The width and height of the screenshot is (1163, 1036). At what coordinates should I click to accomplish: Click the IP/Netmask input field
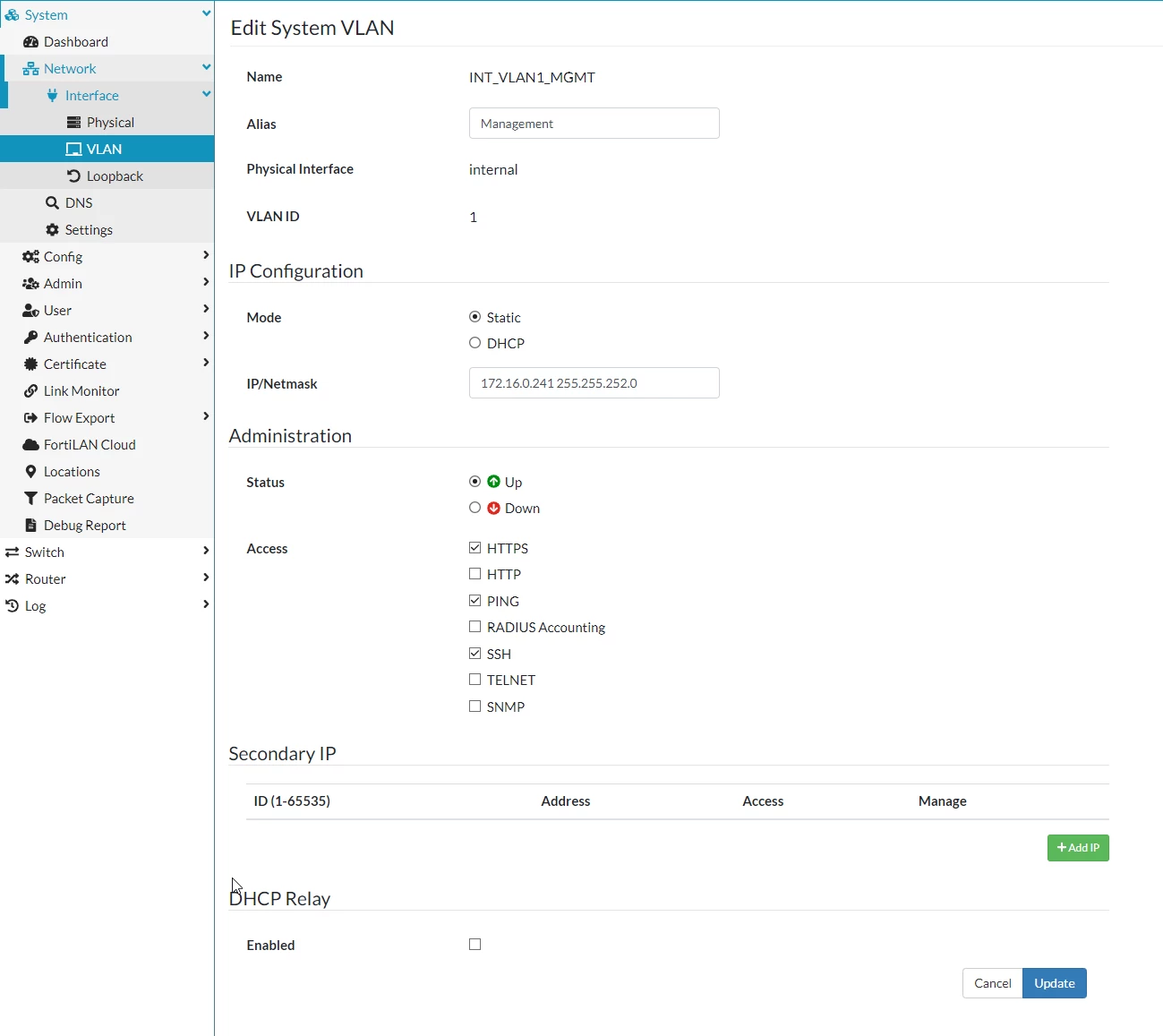pos(594,383)
